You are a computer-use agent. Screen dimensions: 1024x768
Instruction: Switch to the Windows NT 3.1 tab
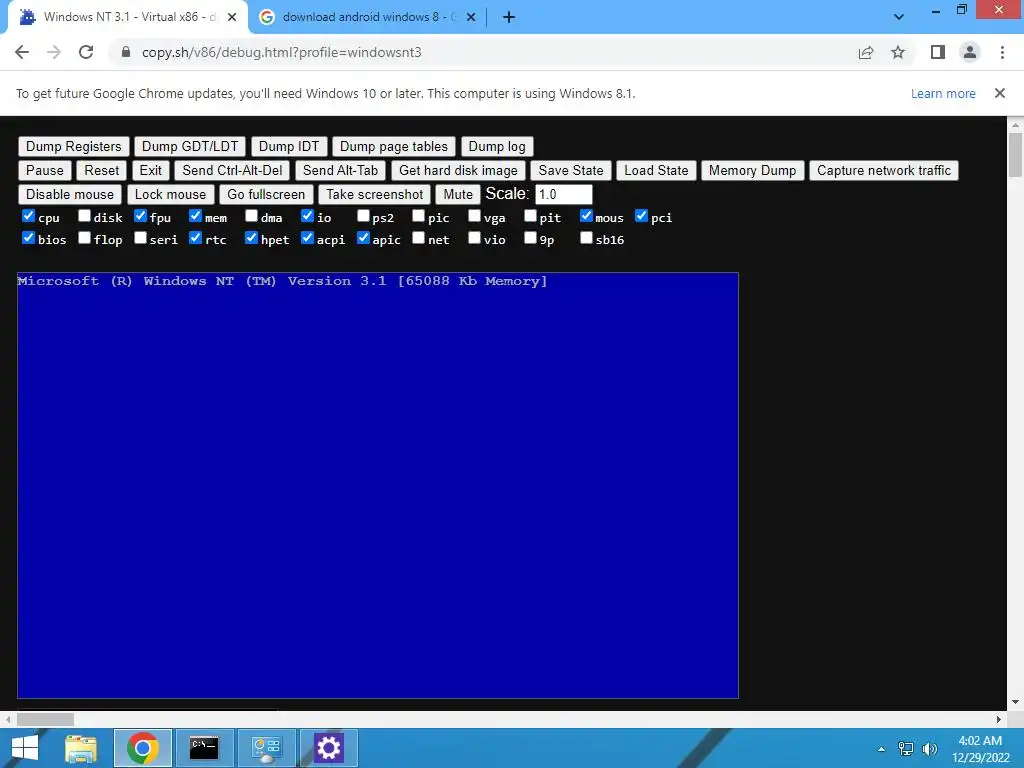pos(127,17)
